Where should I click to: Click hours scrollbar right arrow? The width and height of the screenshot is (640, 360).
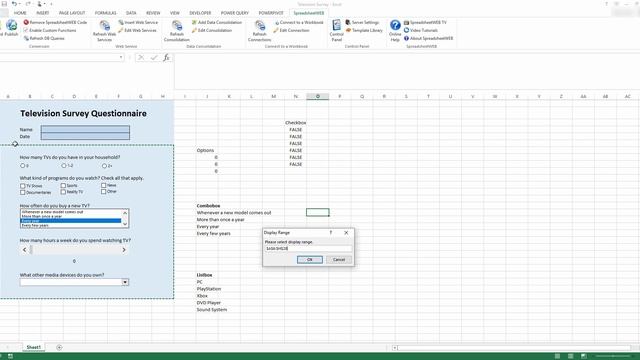(124, 250)
